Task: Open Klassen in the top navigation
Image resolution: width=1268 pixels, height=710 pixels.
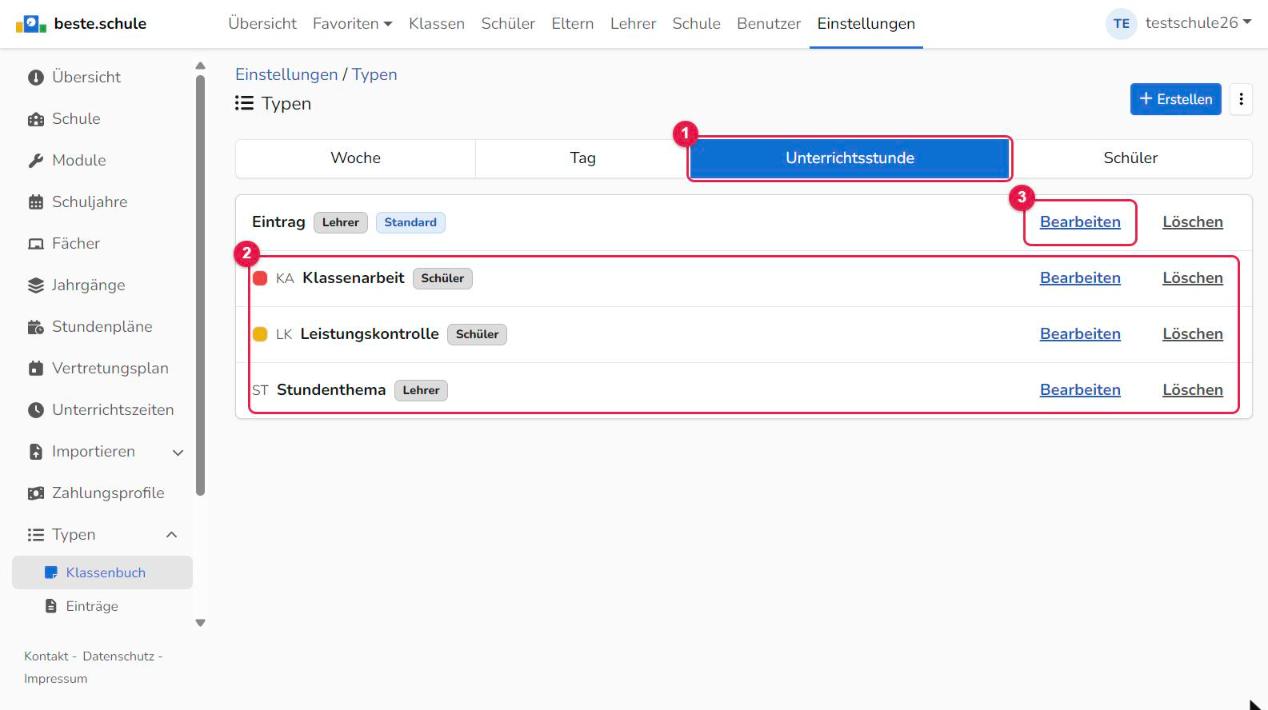Action: point(436,24)
